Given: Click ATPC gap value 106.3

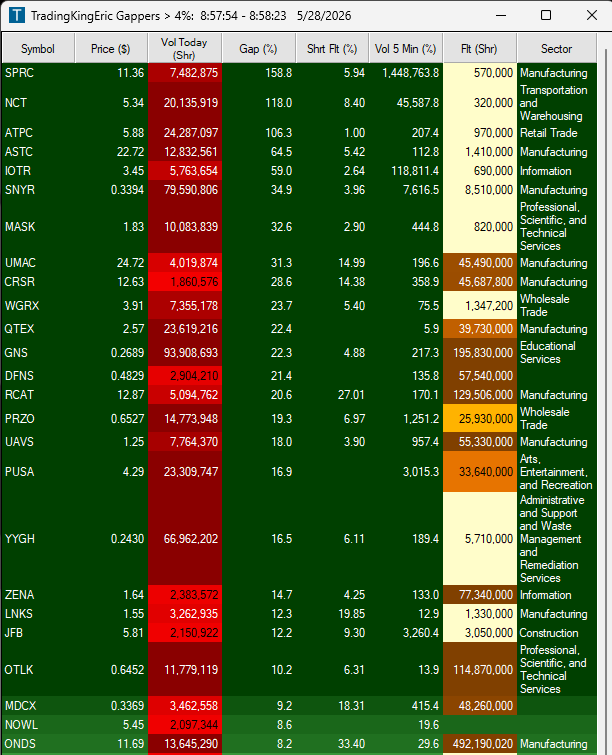Looking at the screenshot, I should tap(259, 132).
